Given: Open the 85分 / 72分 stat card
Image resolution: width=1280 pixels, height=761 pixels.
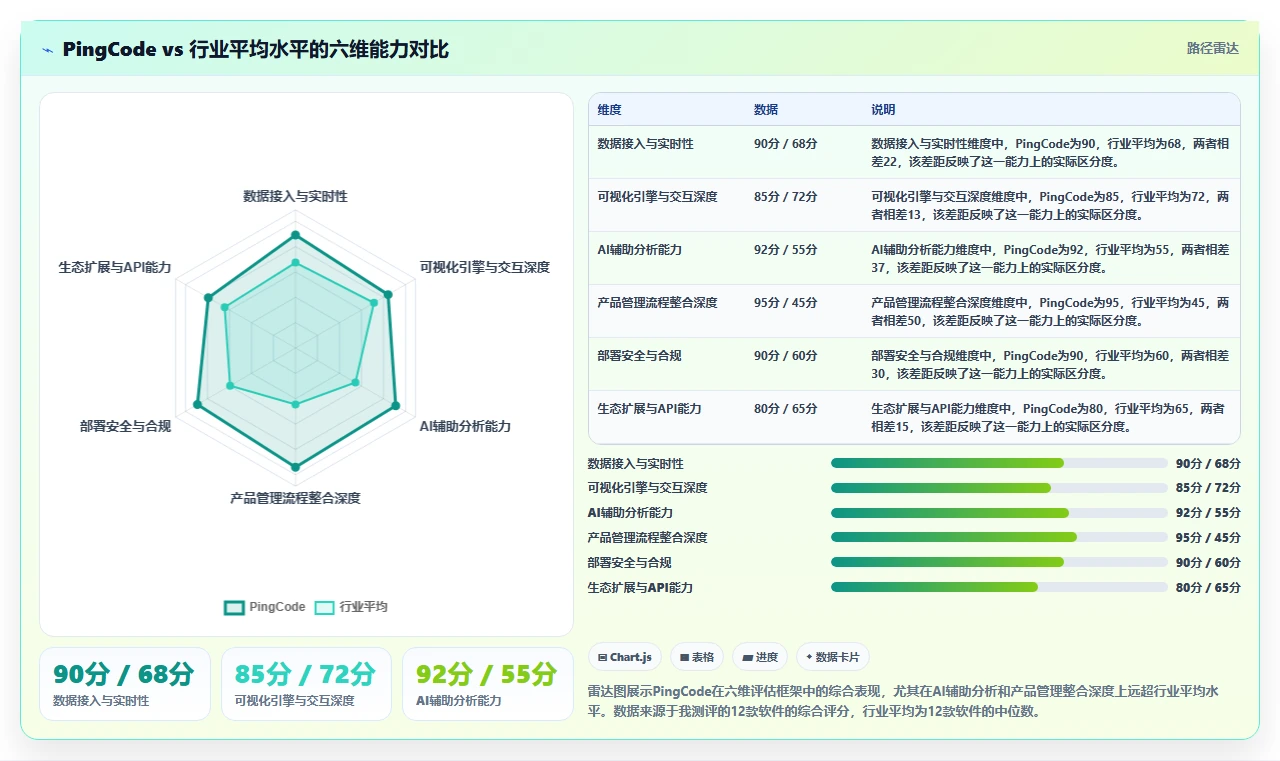Looking at the screenshot, I should [306, 684].
